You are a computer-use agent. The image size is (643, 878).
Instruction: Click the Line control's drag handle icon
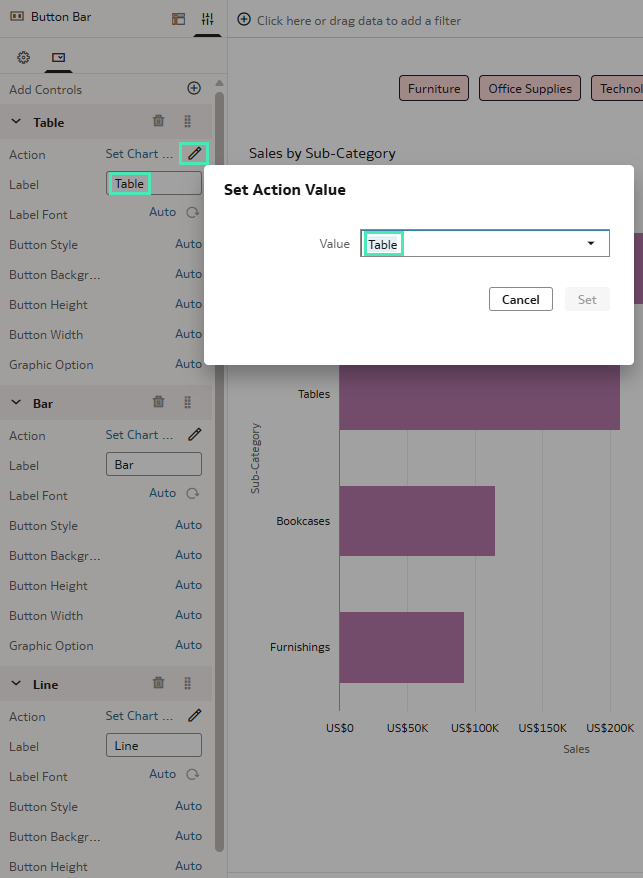click(x=187, y=684)
